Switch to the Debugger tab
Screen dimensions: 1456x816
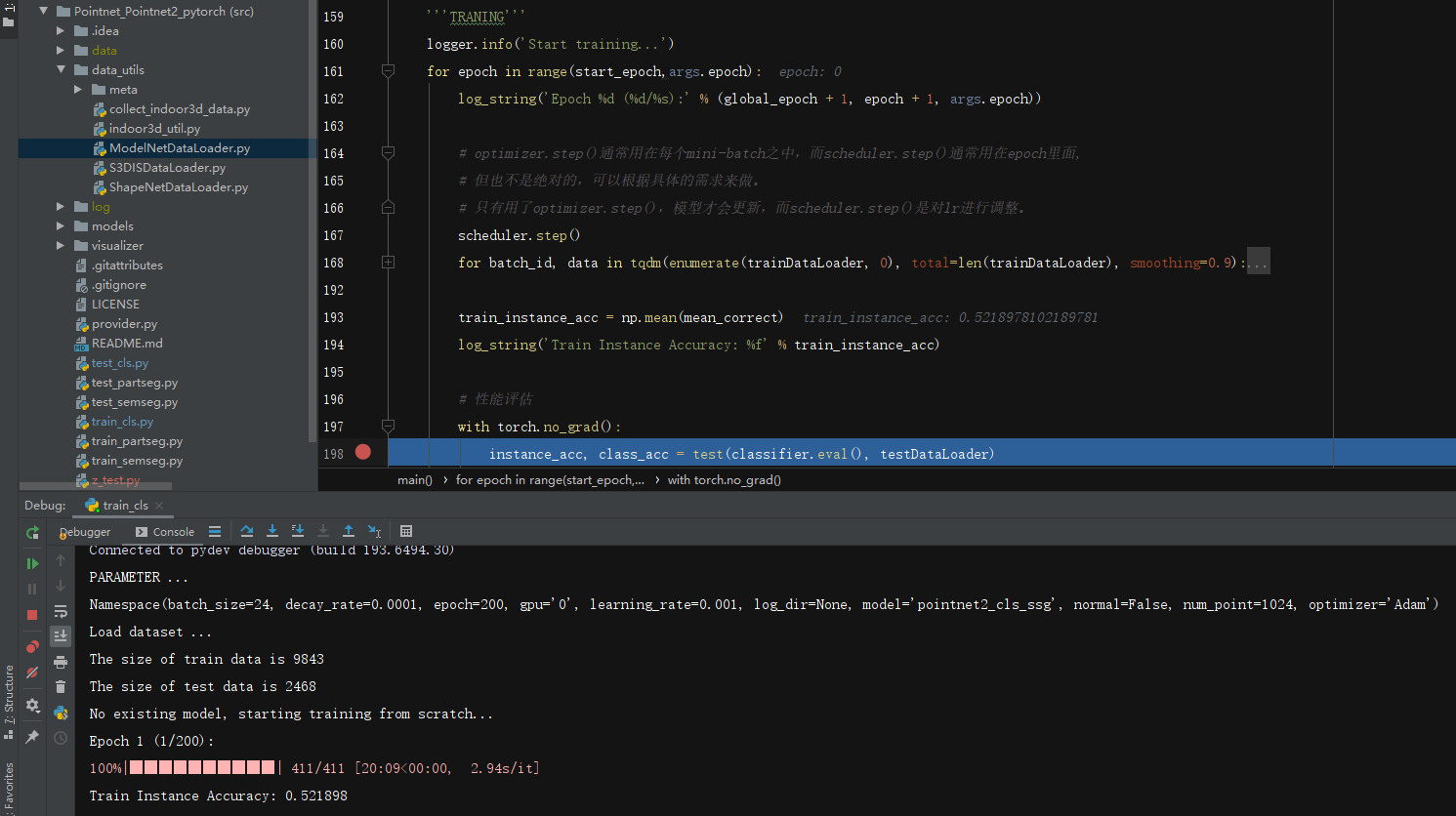pyautogui.click(x=86, y=532)
